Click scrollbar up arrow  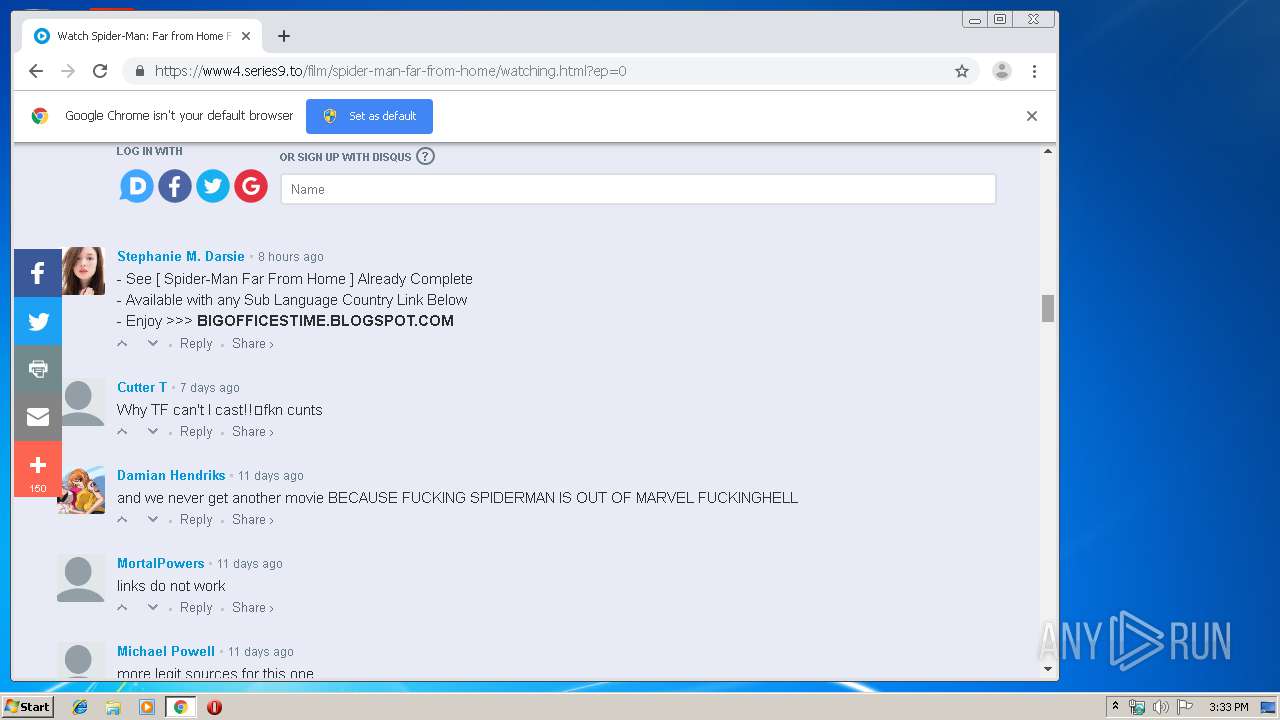(1048, 151)
